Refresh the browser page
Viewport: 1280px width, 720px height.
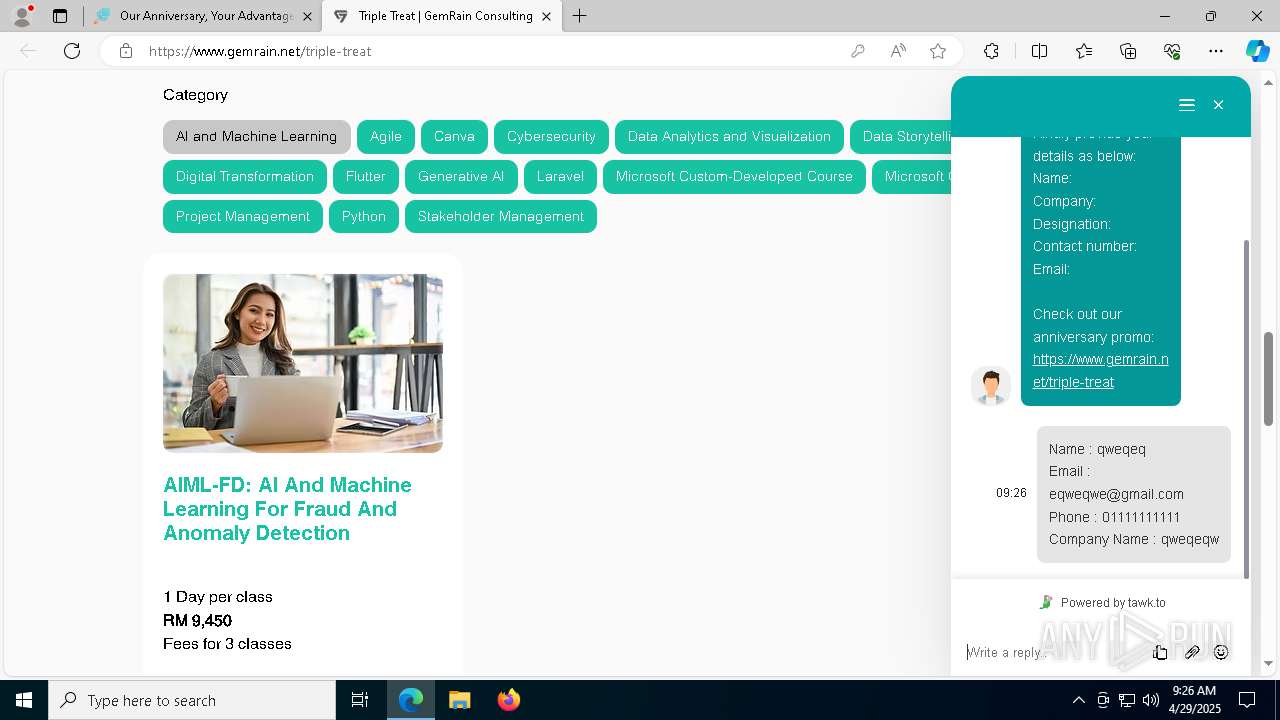click(x=72, y=51)
